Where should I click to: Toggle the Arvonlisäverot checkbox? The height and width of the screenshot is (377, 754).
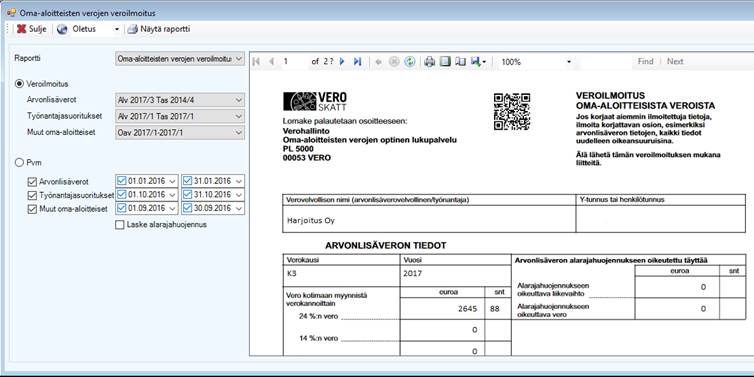coord(32,182)
